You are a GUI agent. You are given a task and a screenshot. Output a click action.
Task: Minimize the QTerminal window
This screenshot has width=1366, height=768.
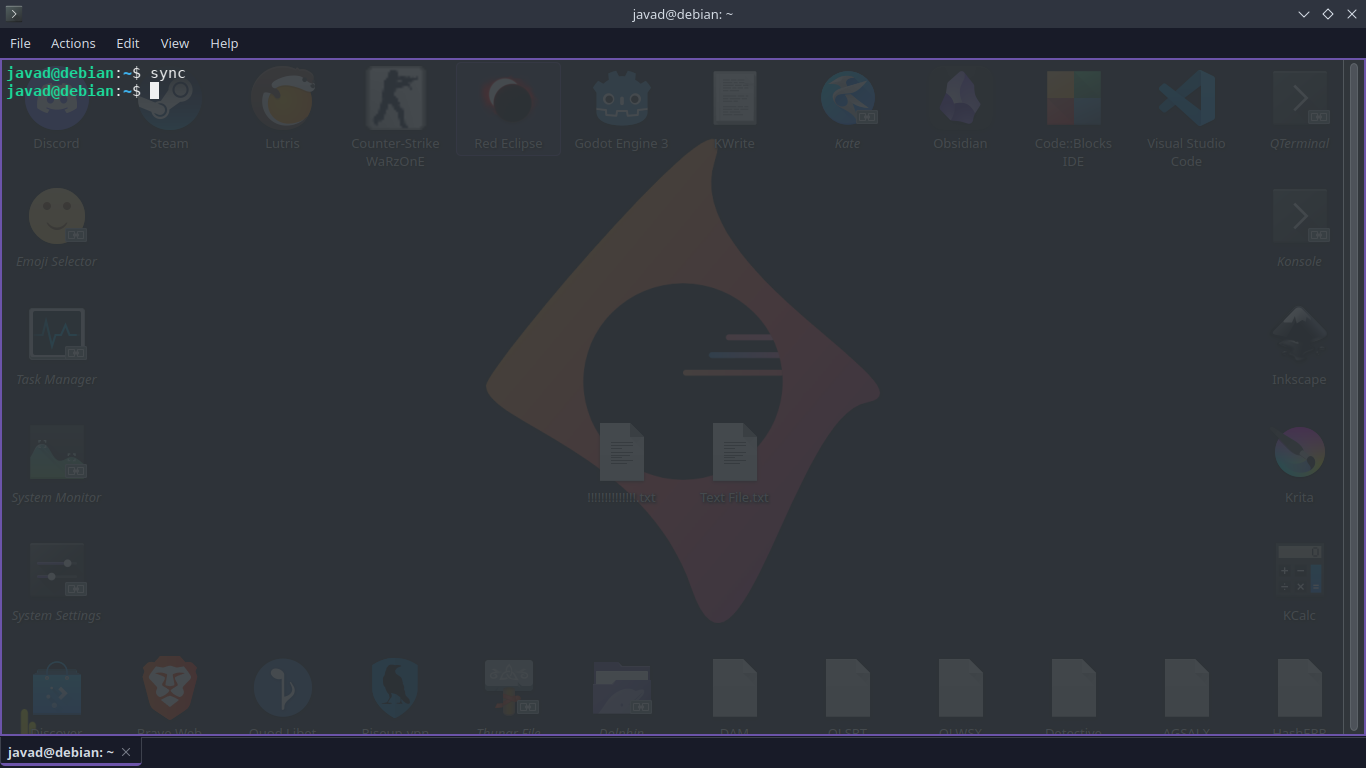click(1304, 14)
